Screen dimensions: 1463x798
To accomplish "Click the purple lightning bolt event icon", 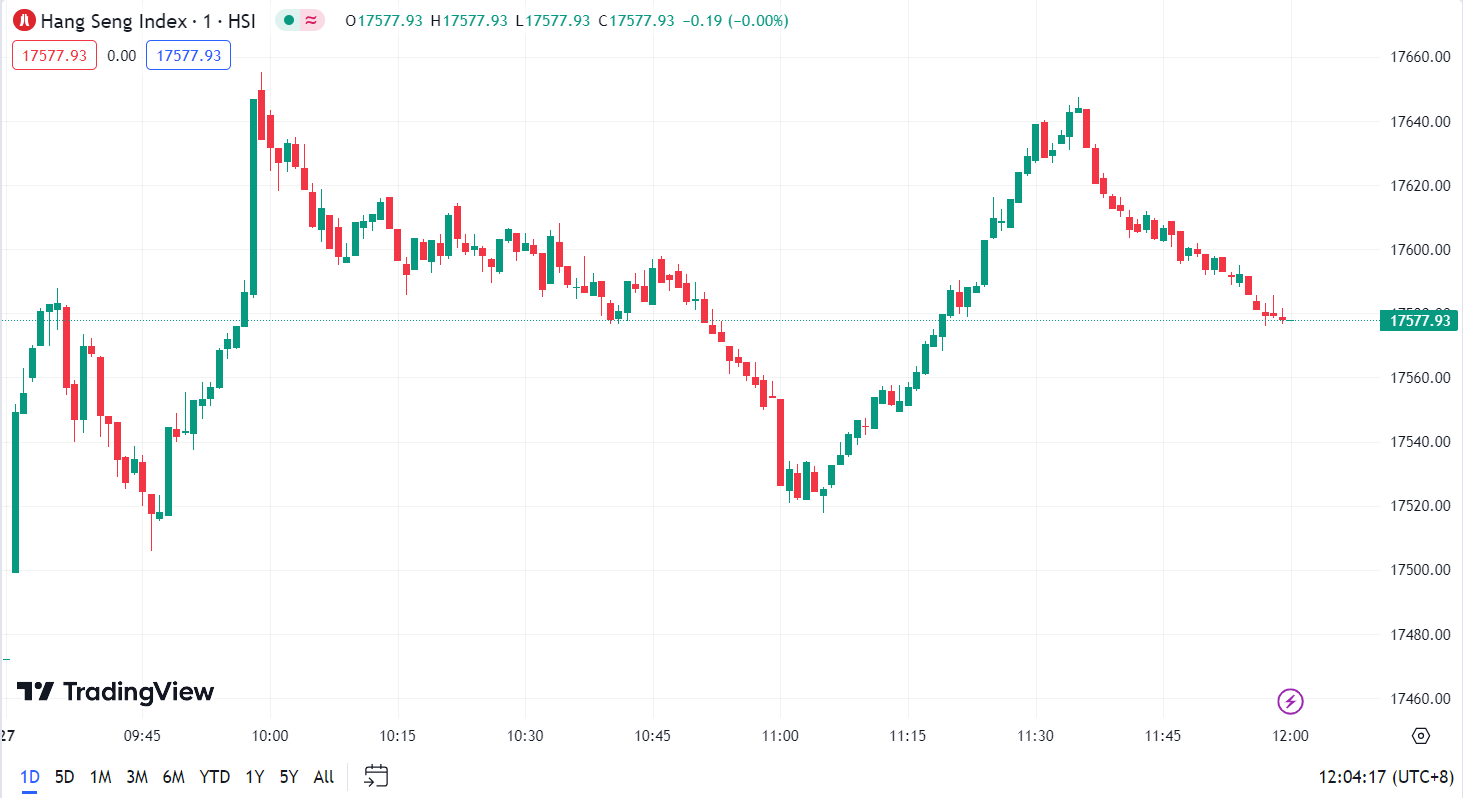I will click(1290, 702).
